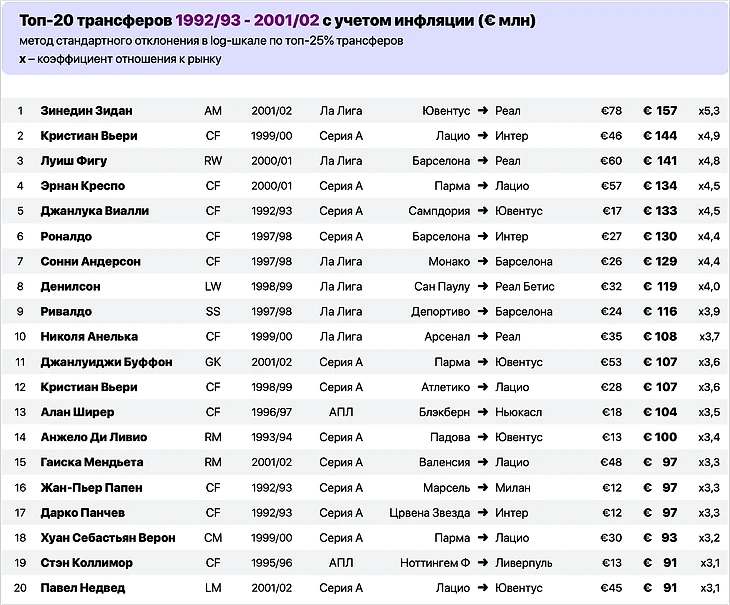Select the original fee €60
The image size is (730, 605).
[611, 161]
